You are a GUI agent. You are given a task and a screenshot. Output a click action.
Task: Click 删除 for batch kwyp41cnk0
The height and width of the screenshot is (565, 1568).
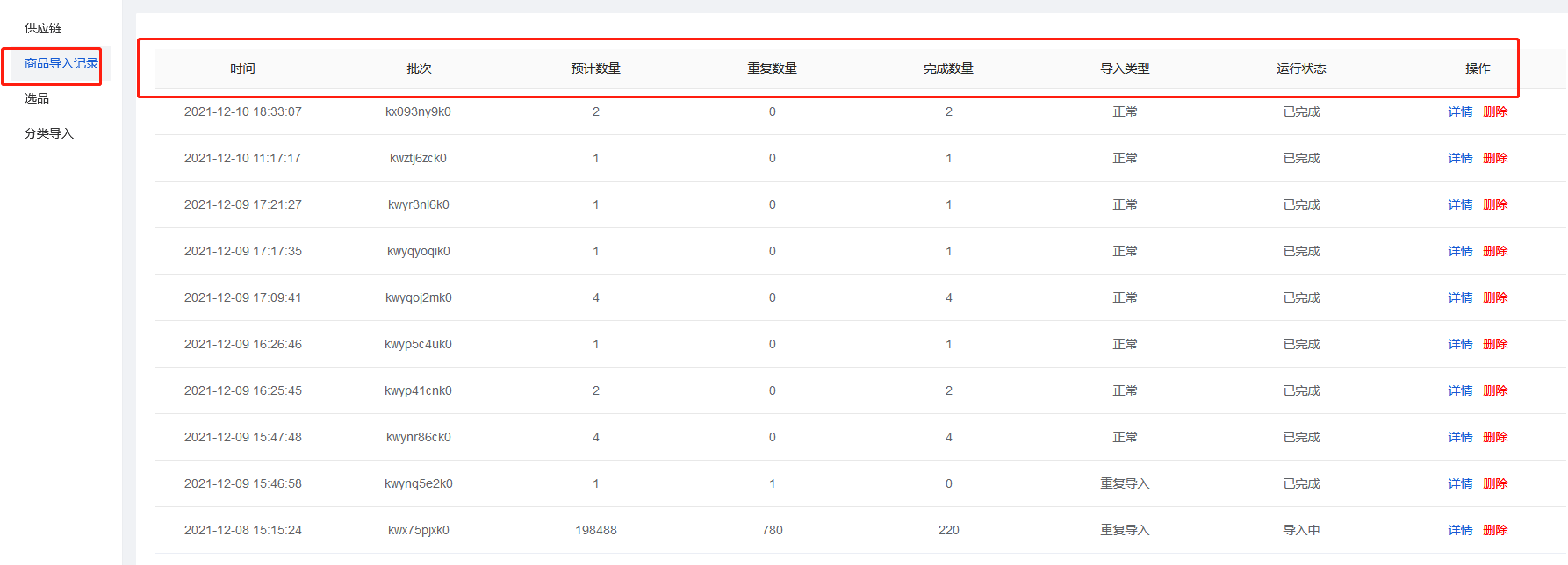click(x=1495, y=390)
